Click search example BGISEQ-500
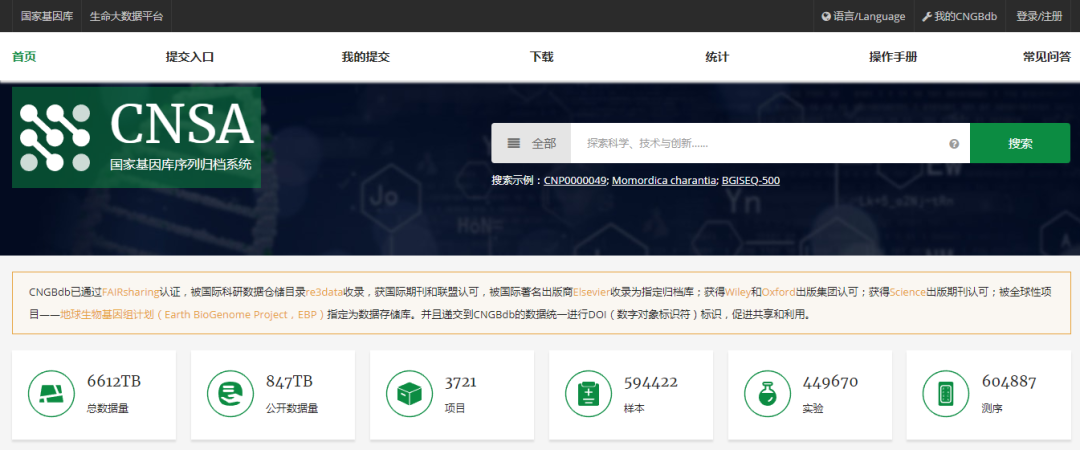Screen dimensions: 1080x450 coord(751,181)
